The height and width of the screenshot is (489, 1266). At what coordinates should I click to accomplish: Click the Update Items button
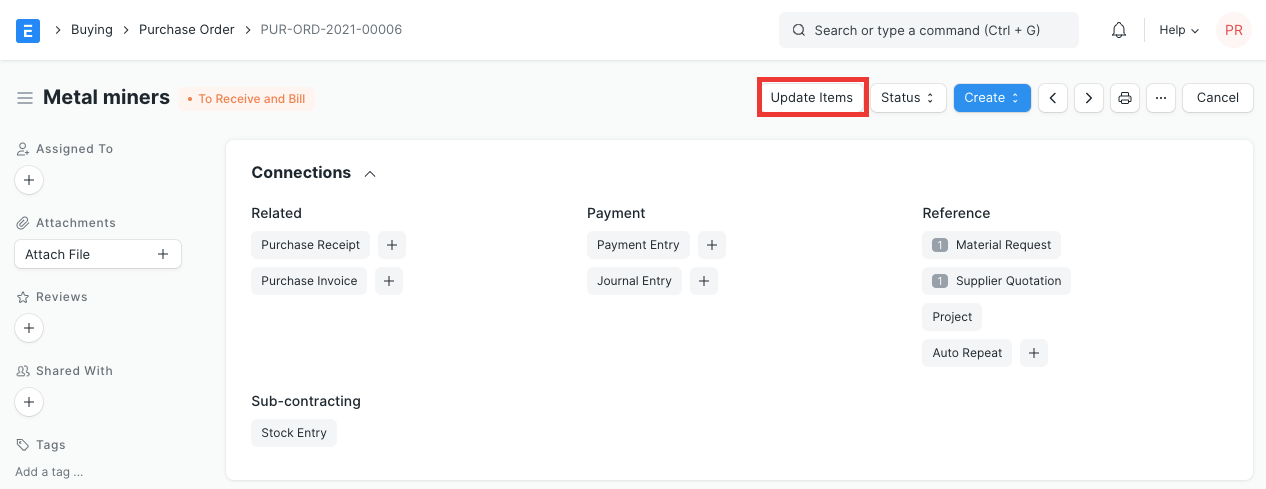click(x=811, y=98)
